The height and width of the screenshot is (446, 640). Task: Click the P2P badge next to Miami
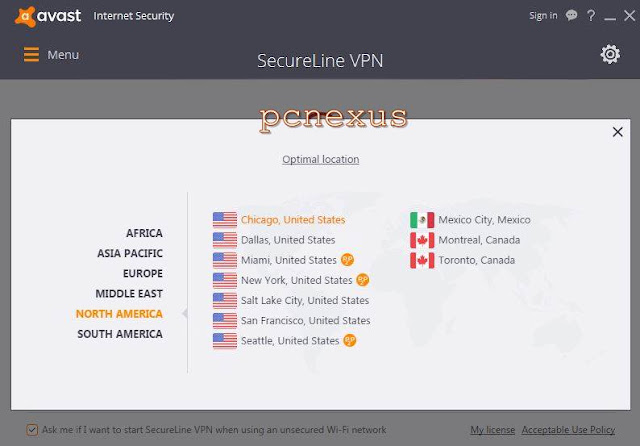[x=347, y=260]
